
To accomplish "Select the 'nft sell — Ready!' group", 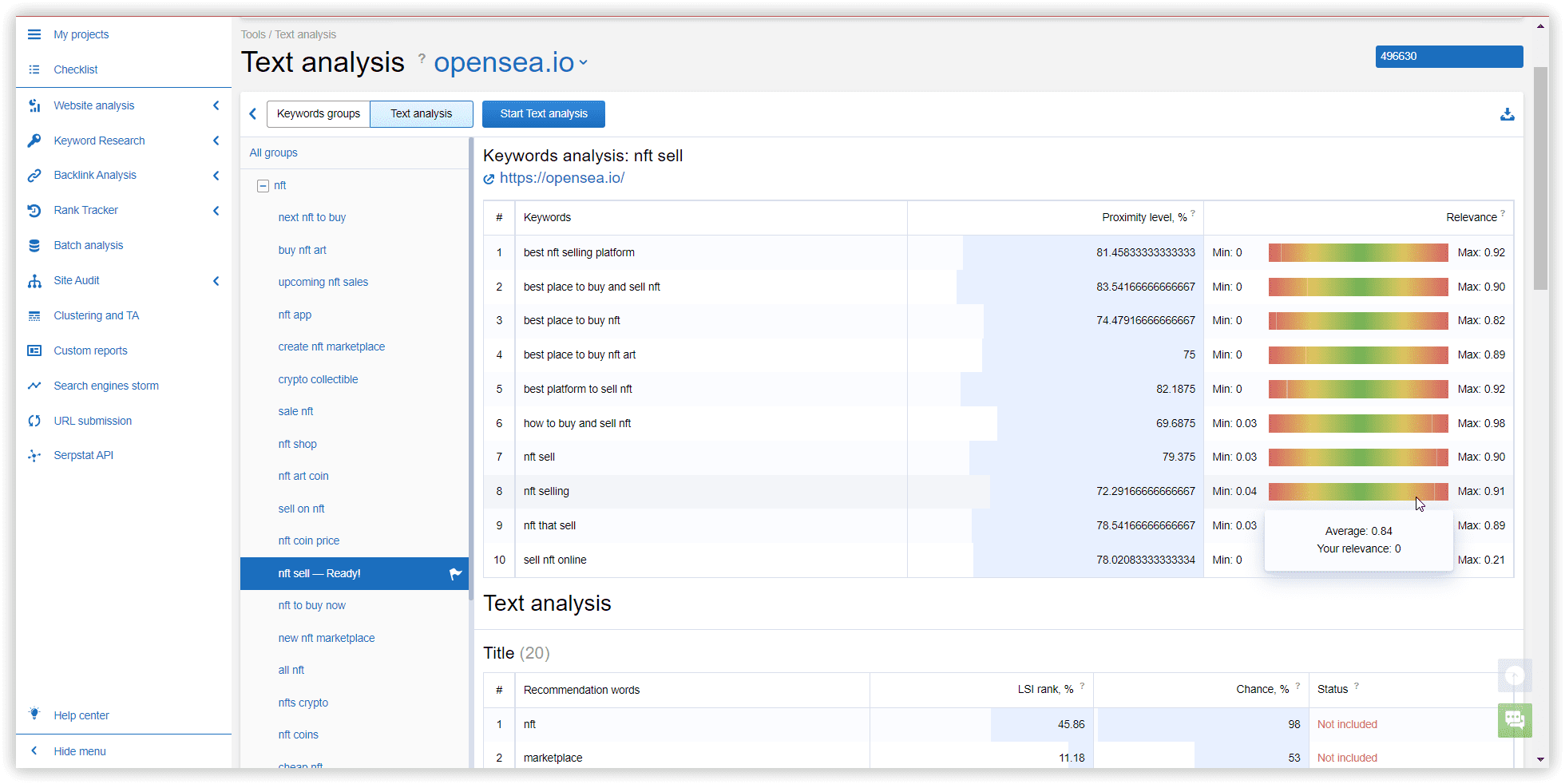I will click(355, 573).
